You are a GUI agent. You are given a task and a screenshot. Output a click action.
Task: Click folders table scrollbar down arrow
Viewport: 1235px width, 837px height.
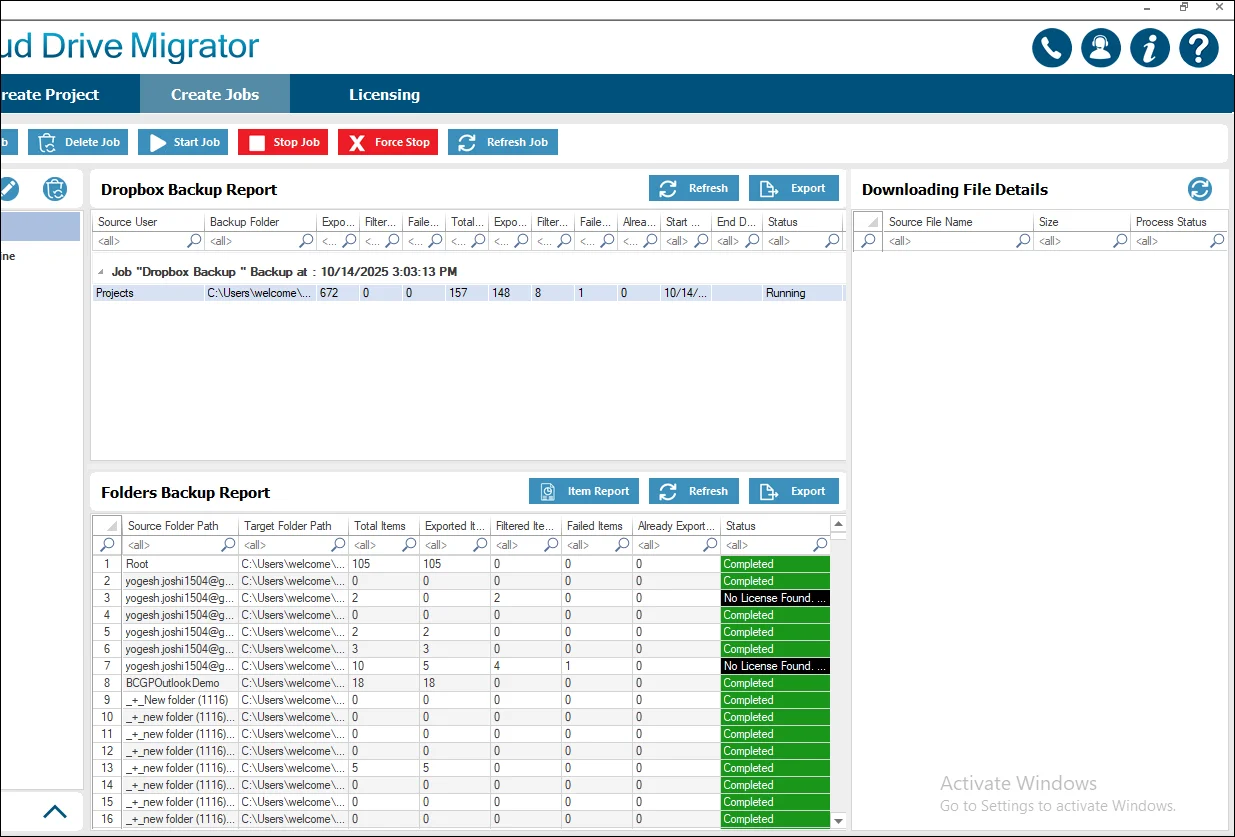pyautogui.click(x=838, y=821)
